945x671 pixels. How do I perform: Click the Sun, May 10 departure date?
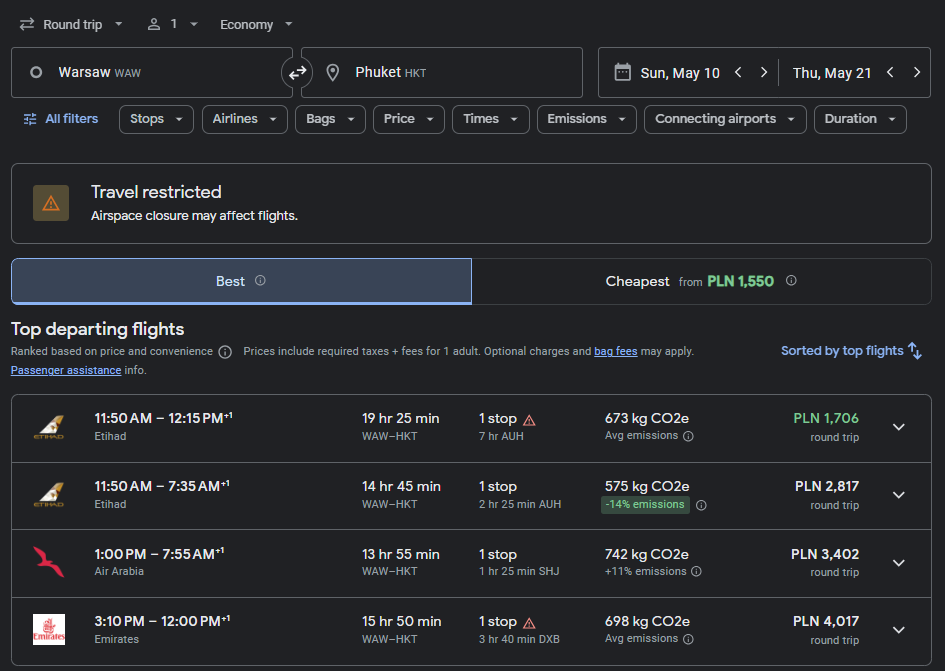(x=680, y=73)
